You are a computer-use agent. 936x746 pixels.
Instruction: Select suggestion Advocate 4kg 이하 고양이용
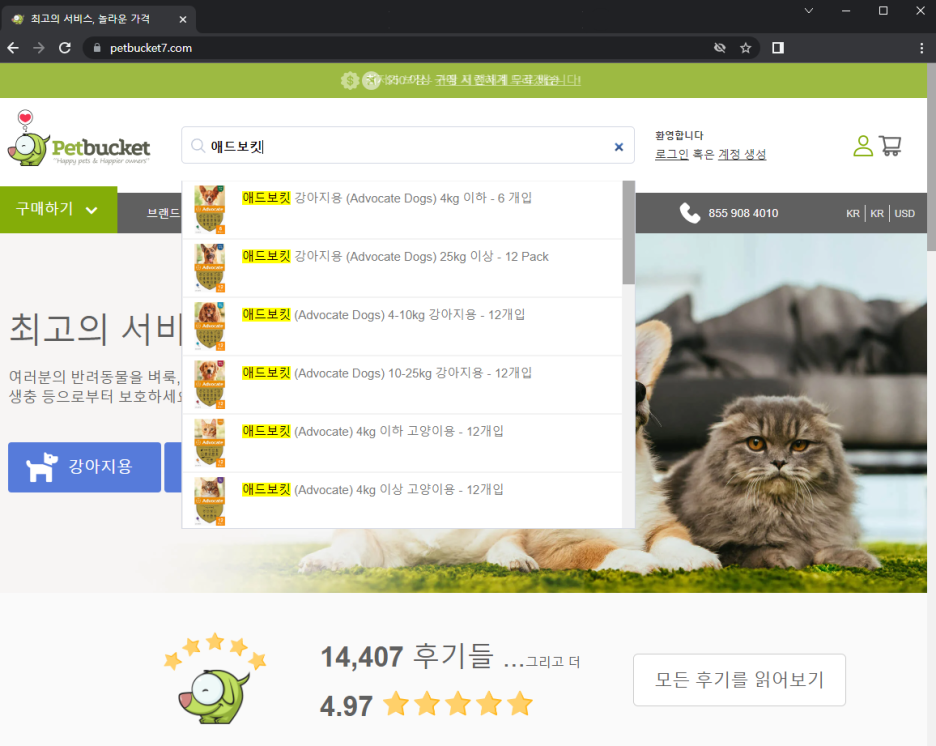click(402, 443)
